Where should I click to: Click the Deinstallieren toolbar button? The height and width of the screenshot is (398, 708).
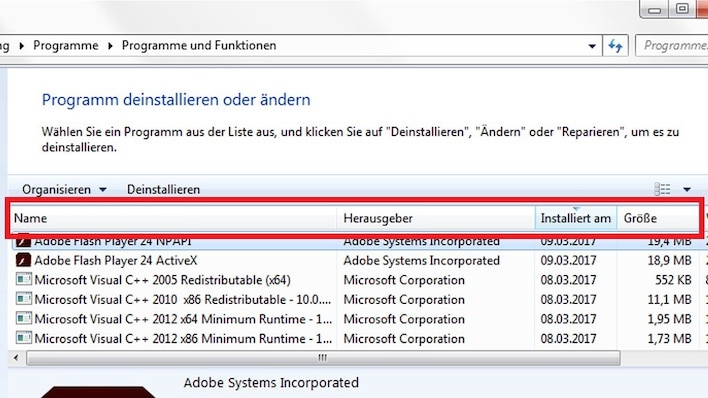coord(163,190)
